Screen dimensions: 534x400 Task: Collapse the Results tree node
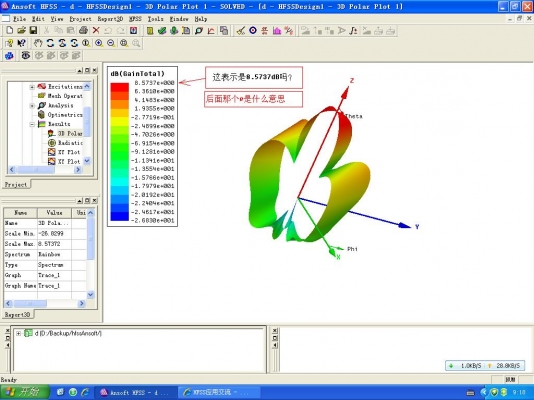click(x=32, y=124)
